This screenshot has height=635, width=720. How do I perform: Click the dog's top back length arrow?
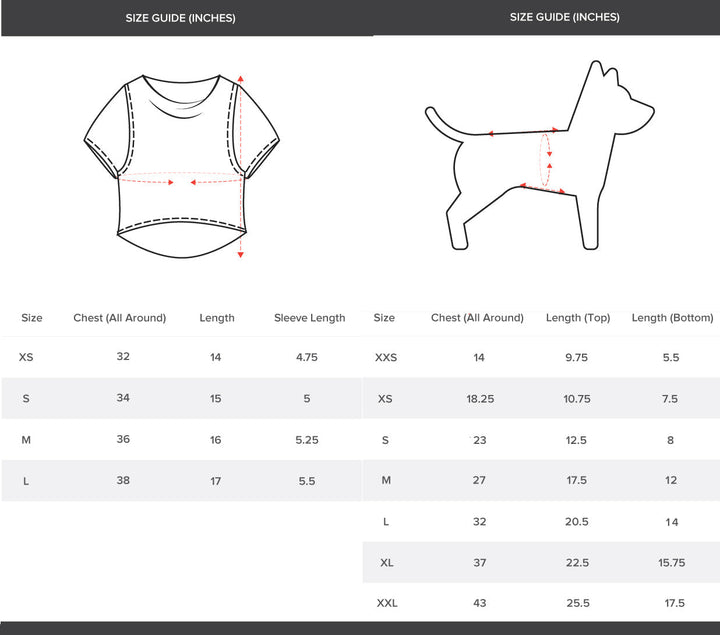[523, 131]
